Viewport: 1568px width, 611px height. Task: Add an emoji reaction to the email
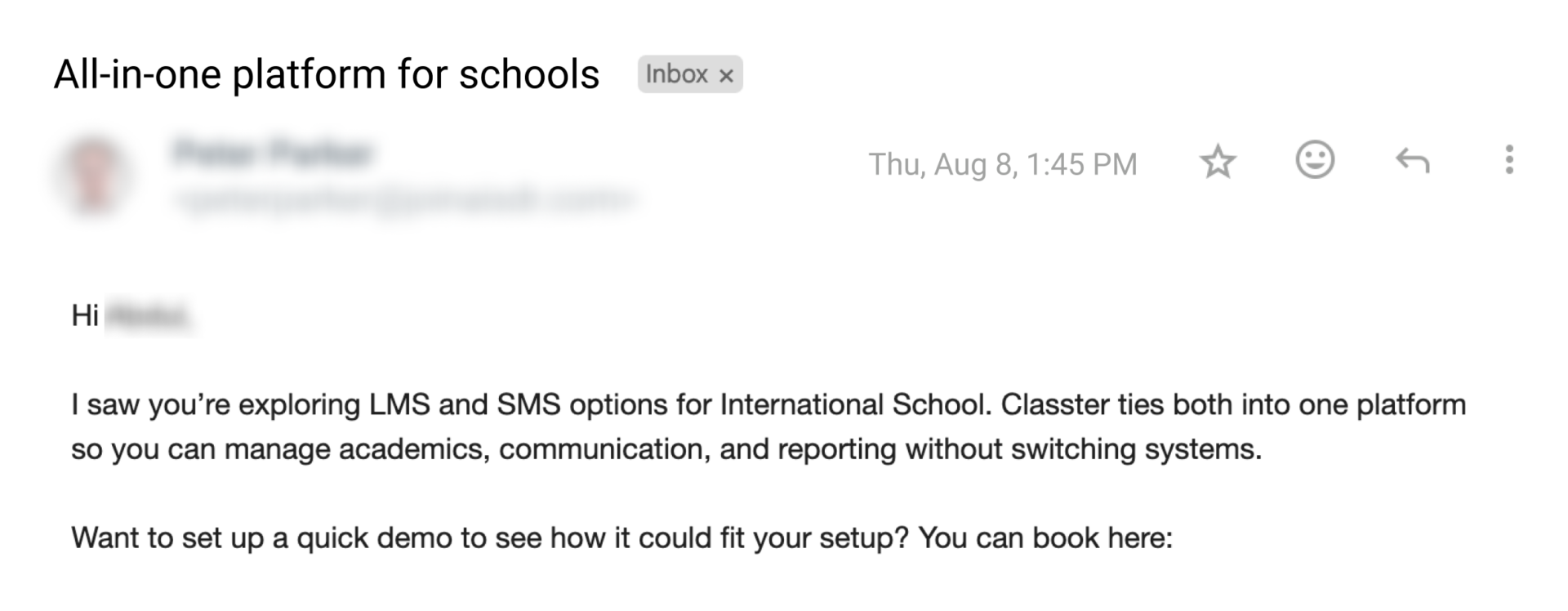coord(1315,160)
